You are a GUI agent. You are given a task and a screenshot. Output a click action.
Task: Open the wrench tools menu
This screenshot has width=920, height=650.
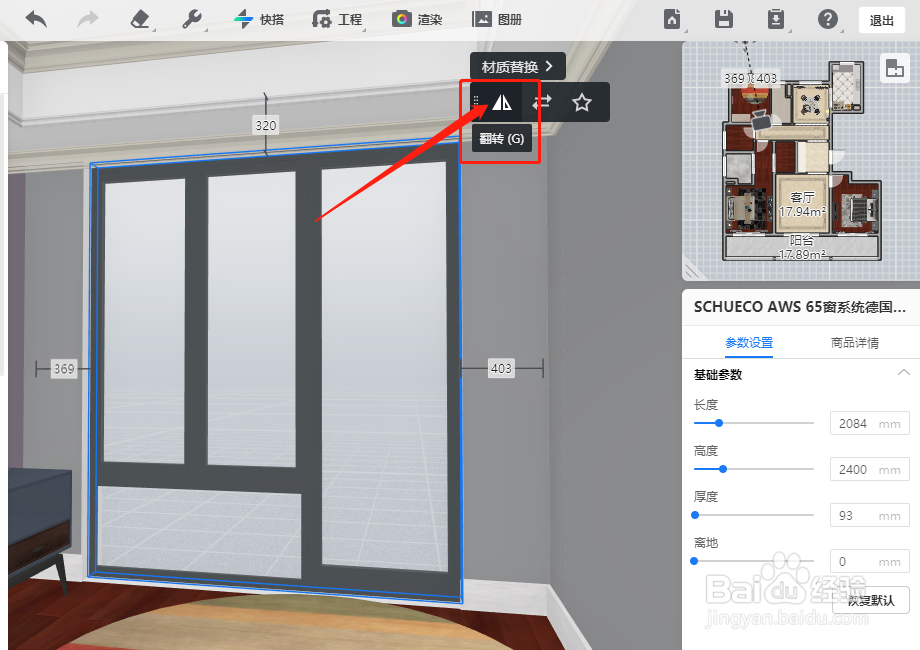[x=192, y=19]
